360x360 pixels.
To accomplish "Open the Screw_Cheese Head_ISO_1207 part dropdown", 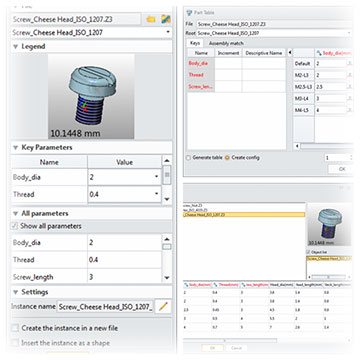I will click(x=168, y=33).
